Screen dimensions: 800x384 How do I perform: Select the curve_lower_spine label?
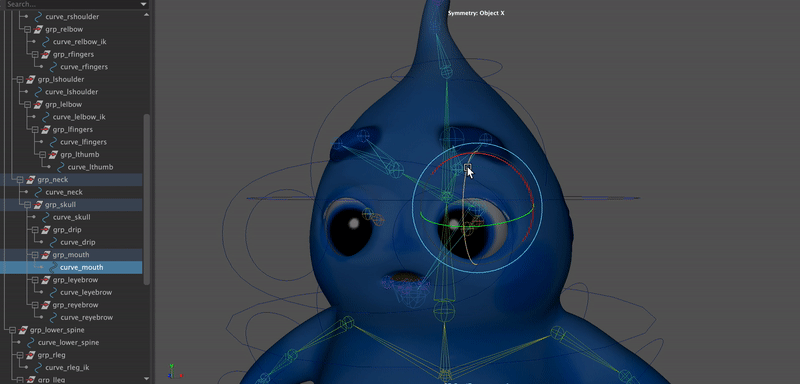click(x=68, y=342)
